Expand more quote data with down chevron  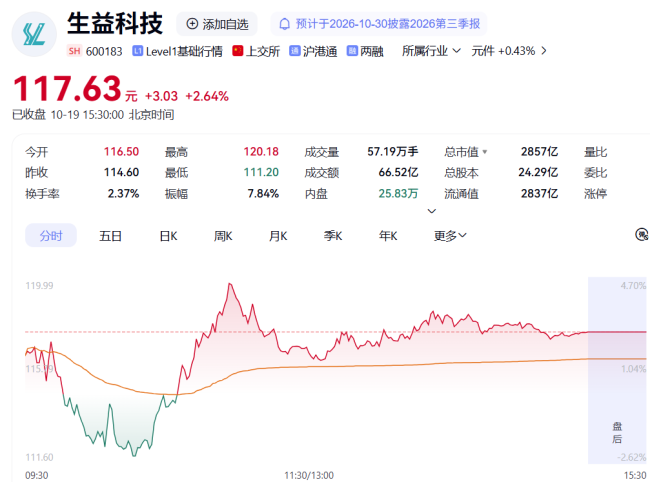[432, 211]
